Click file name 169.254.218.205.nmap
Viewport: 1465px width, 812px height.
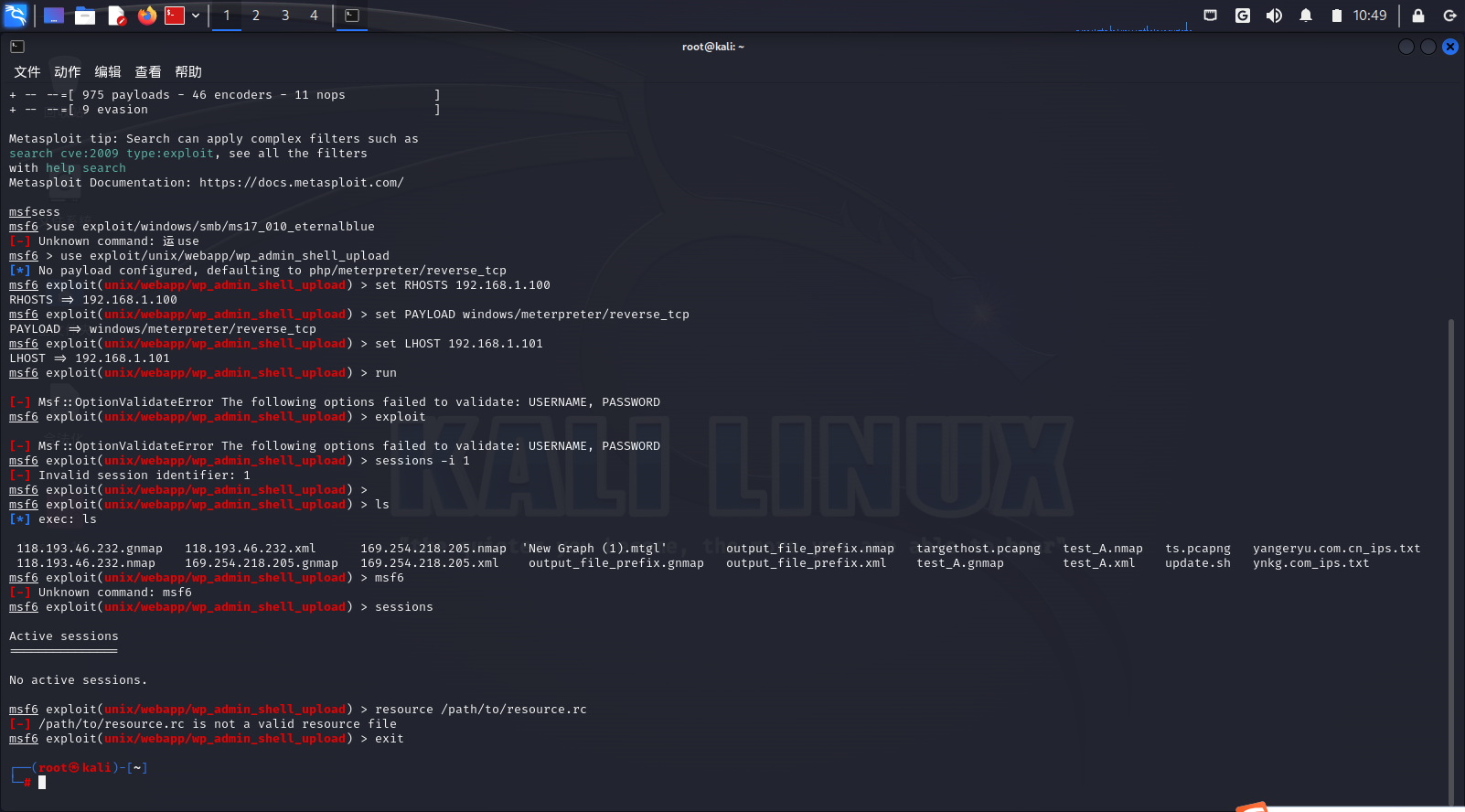click(x=433, y=549)
